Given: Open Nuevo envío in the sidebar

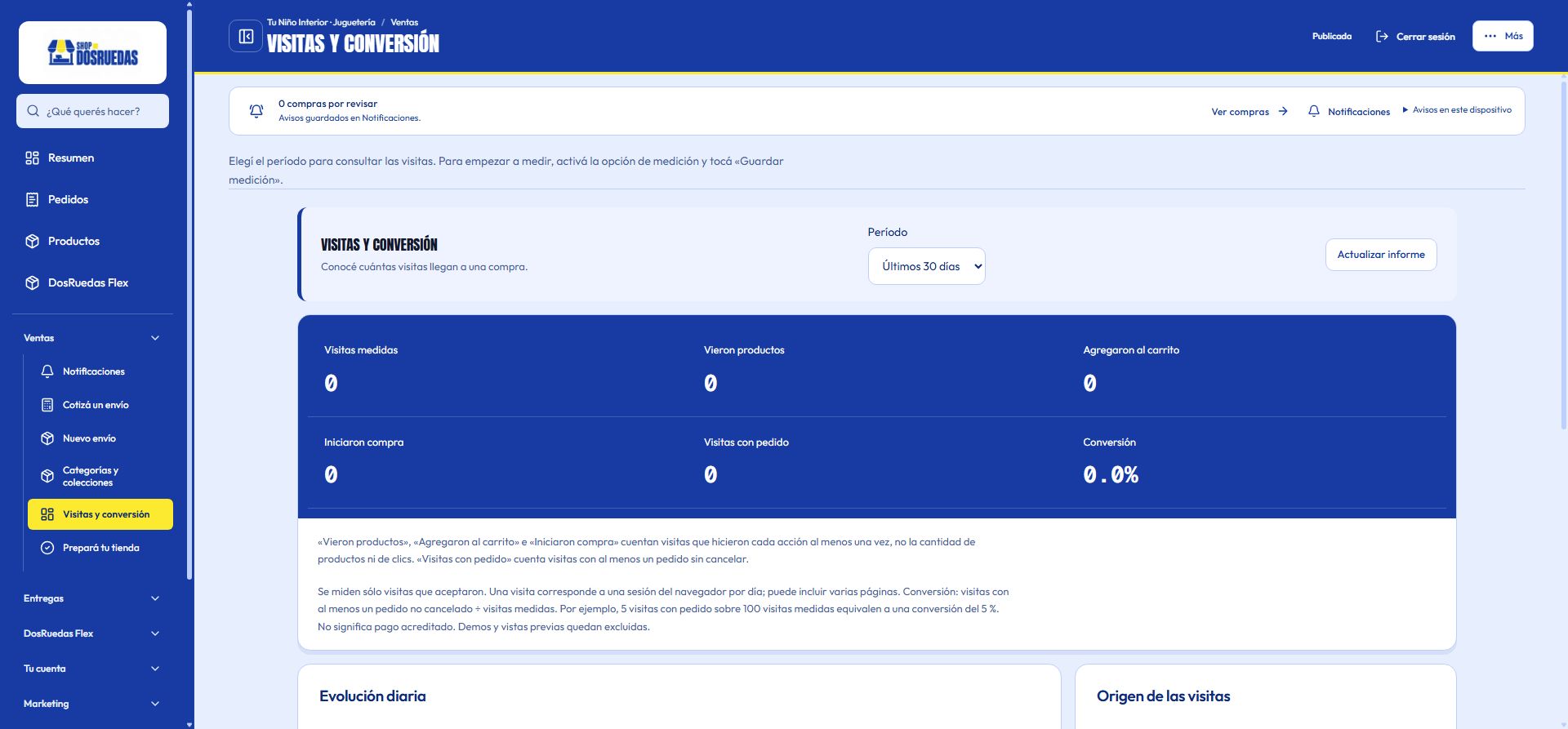Looking at the screenshot, I should click(x=100, y=438).
